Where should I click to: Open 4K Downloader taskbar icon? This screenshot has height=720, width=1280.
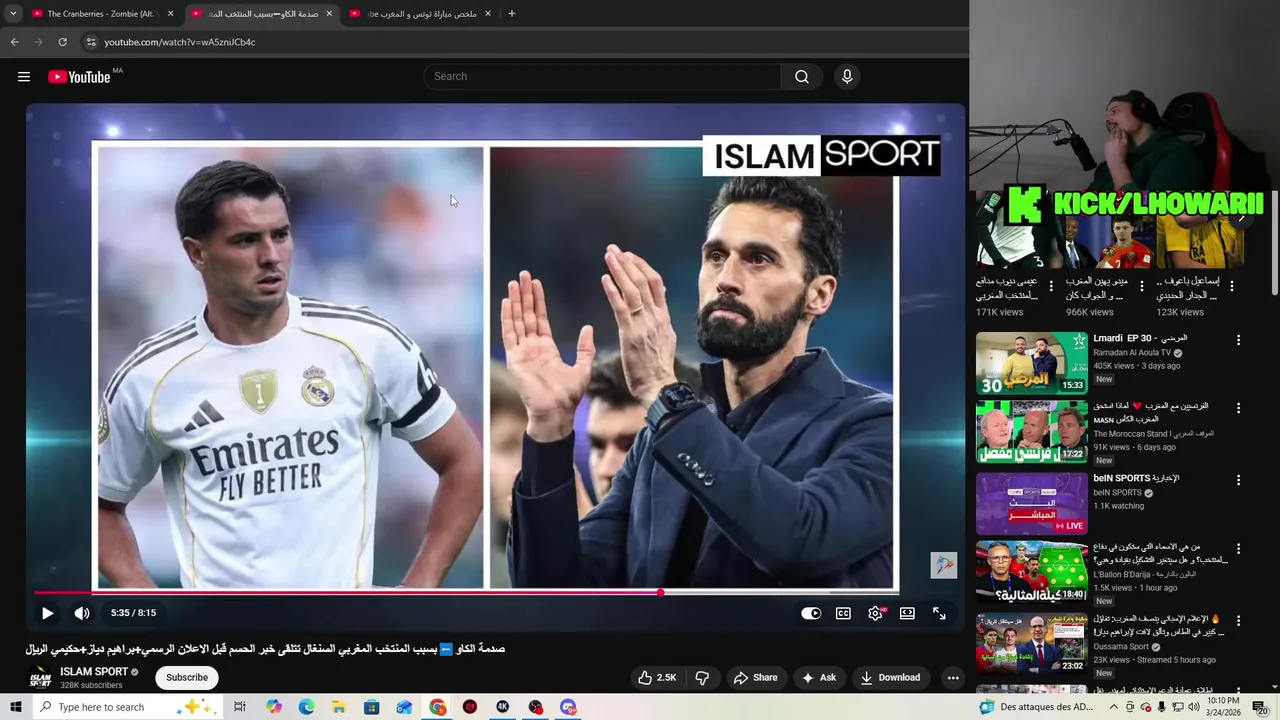click(x=503, y=707)
